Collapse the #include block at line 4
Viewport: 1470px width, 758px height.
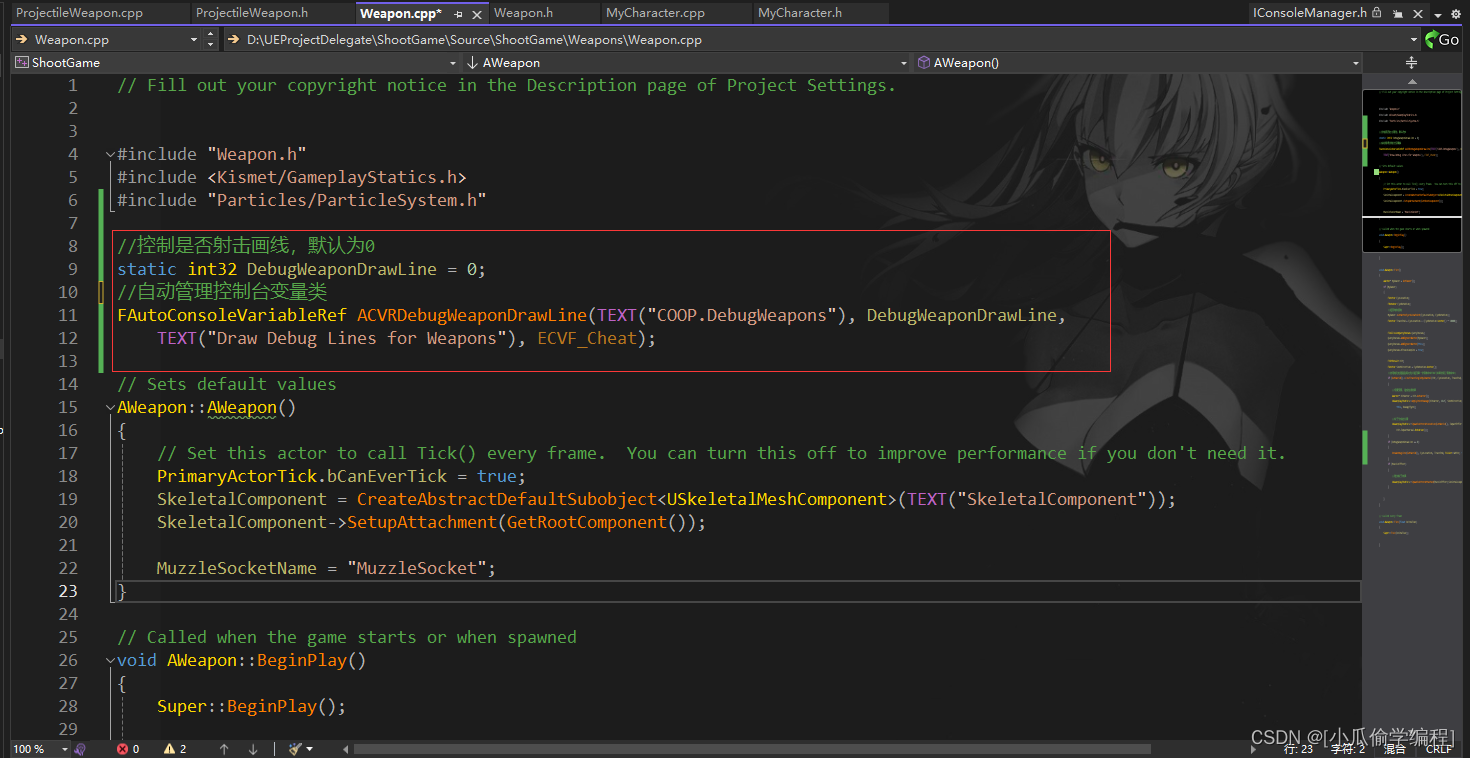tap(109, 154)
